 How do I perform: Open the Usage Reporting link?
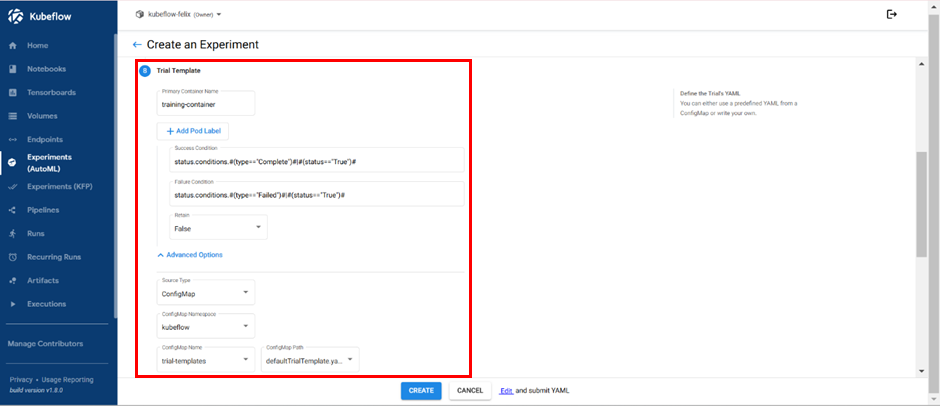click(67, 380)
